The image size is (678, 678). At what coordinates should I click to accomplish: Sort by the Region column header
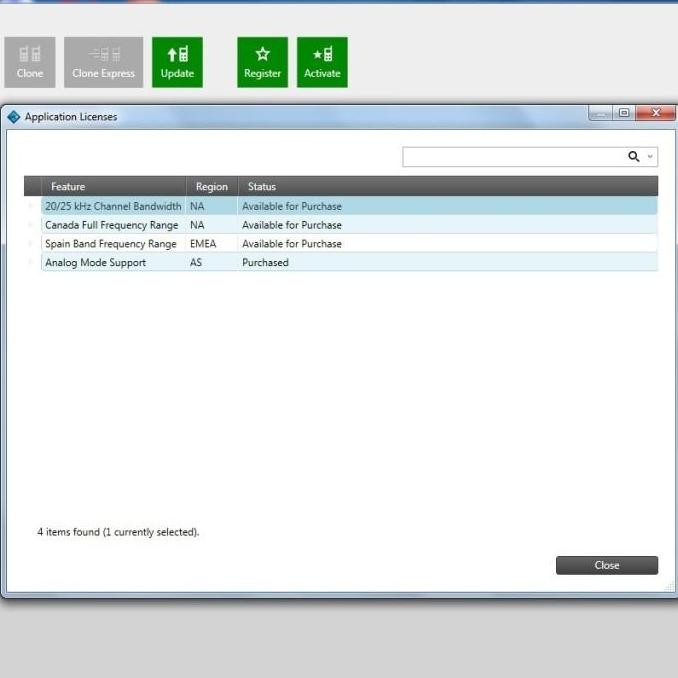coord(211,187)
